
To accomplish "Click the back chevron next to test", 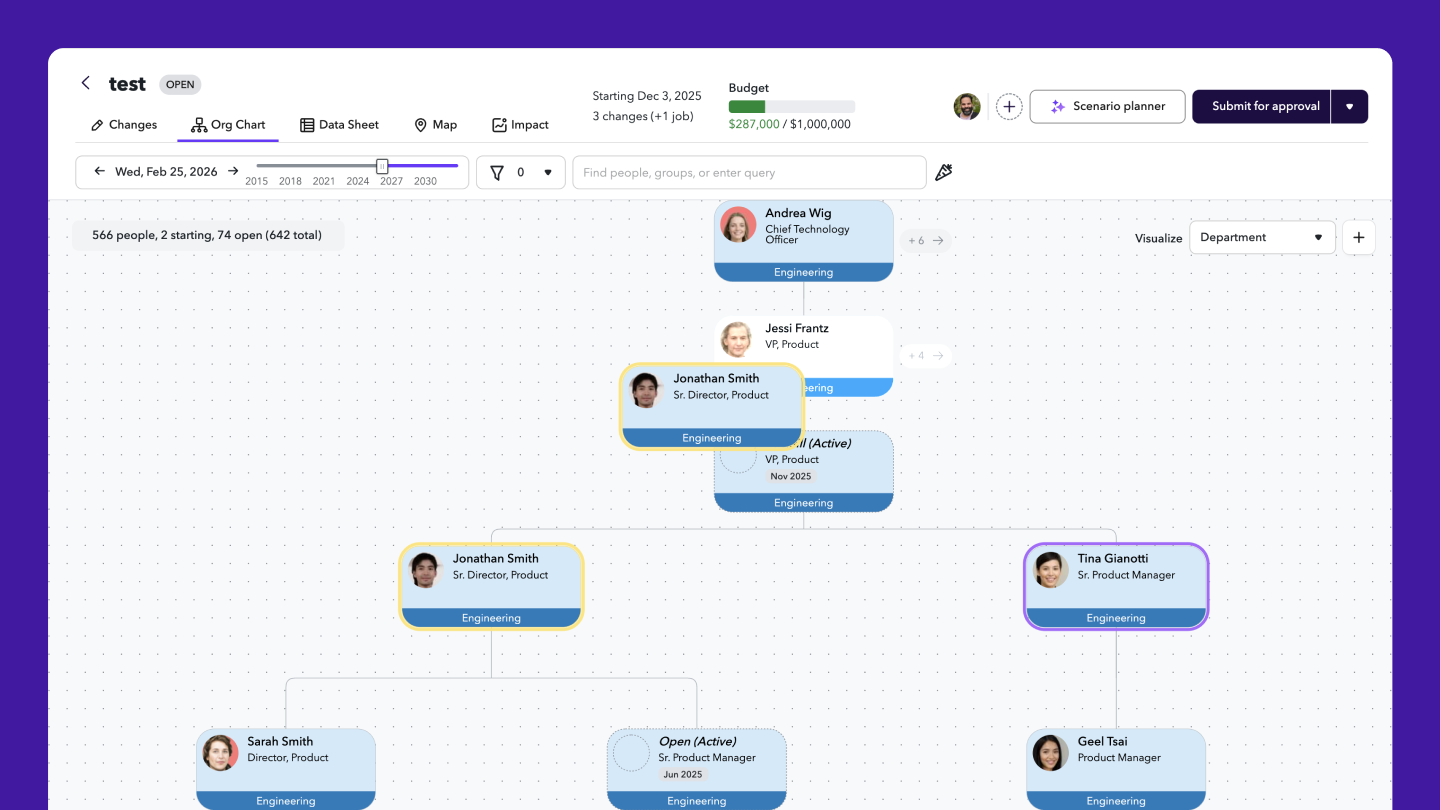I will 86,83.
